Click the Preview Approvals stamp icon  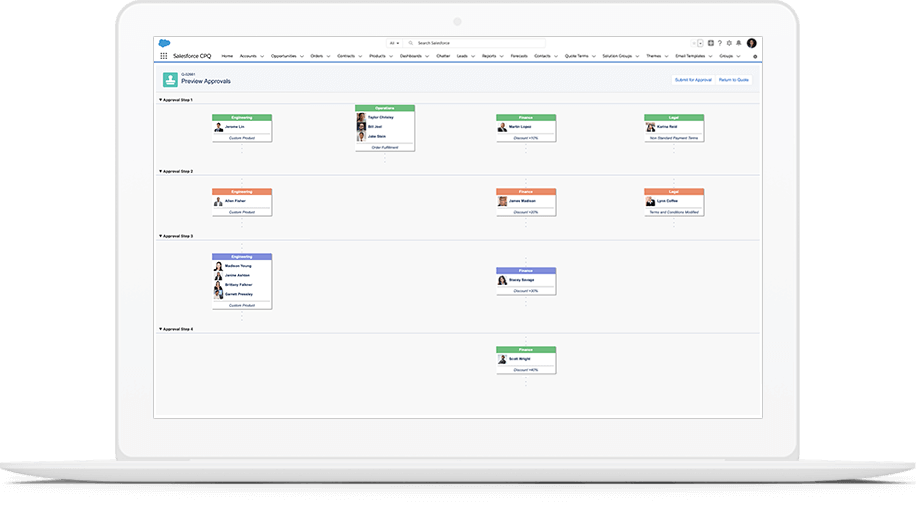[170, 79]
